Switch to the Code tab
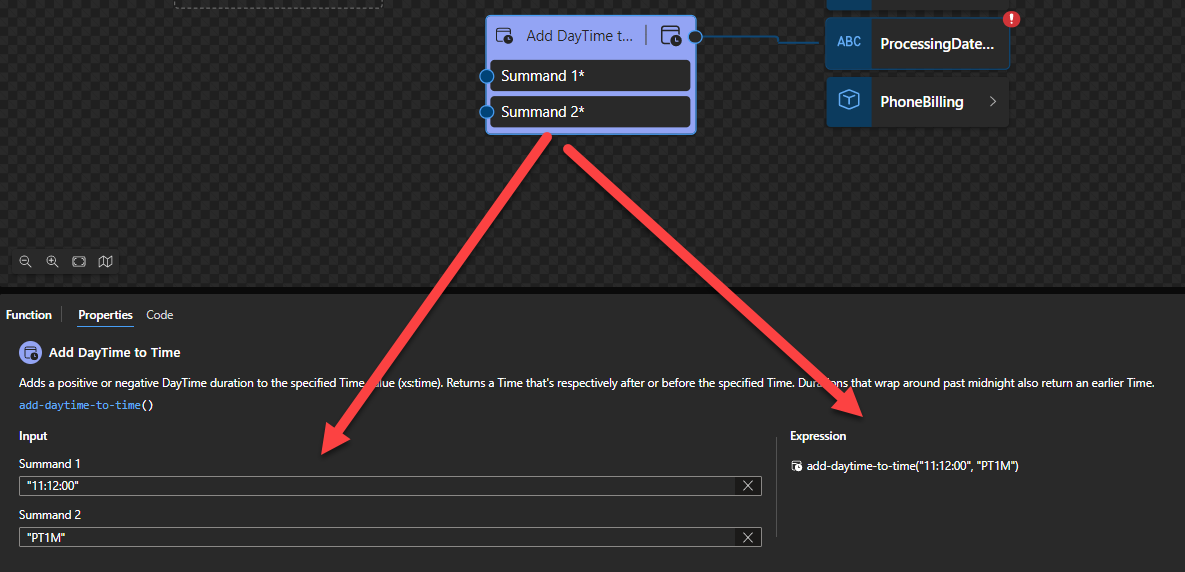 pos(160,315)
